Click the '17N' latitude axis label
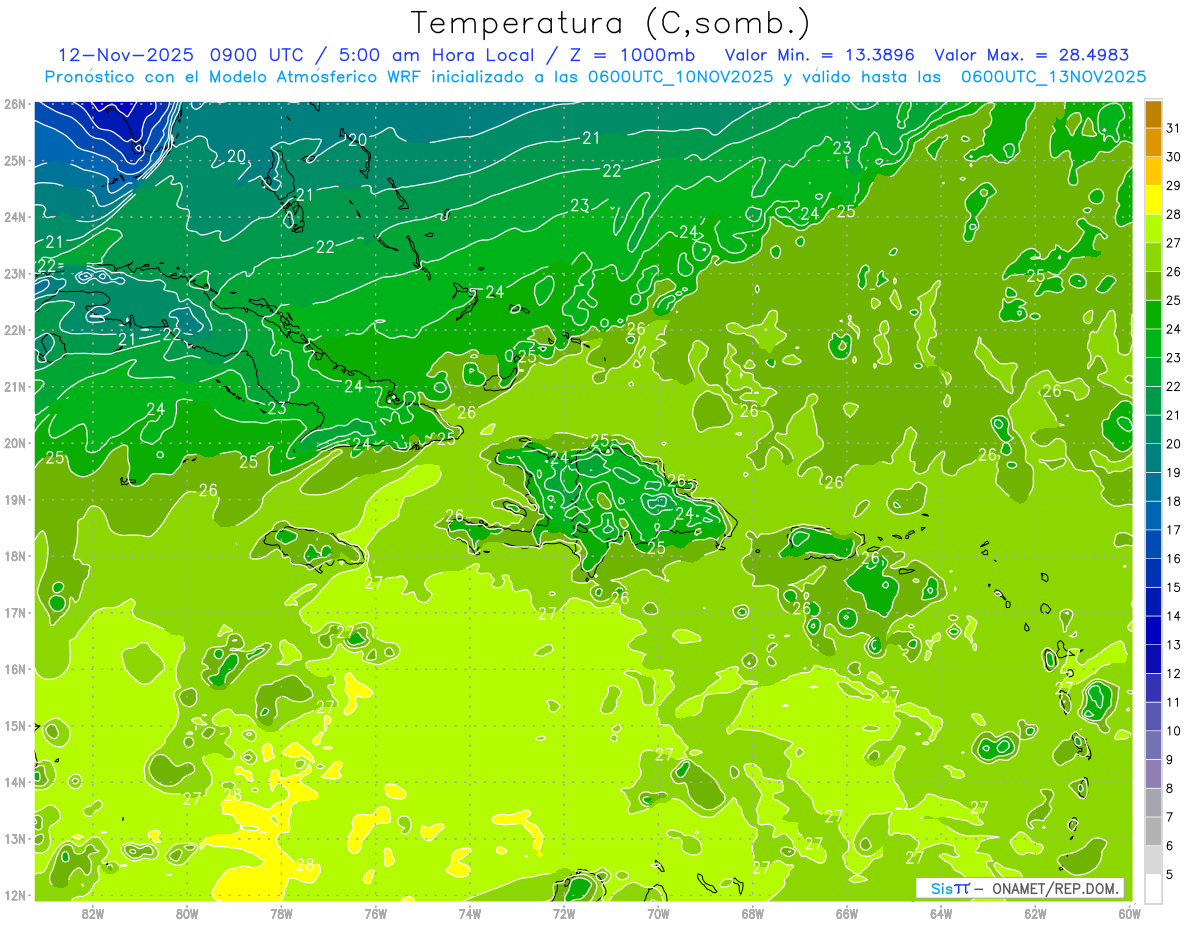The height and width of the screenshot is (927, 1200). [x=15, y=613]
